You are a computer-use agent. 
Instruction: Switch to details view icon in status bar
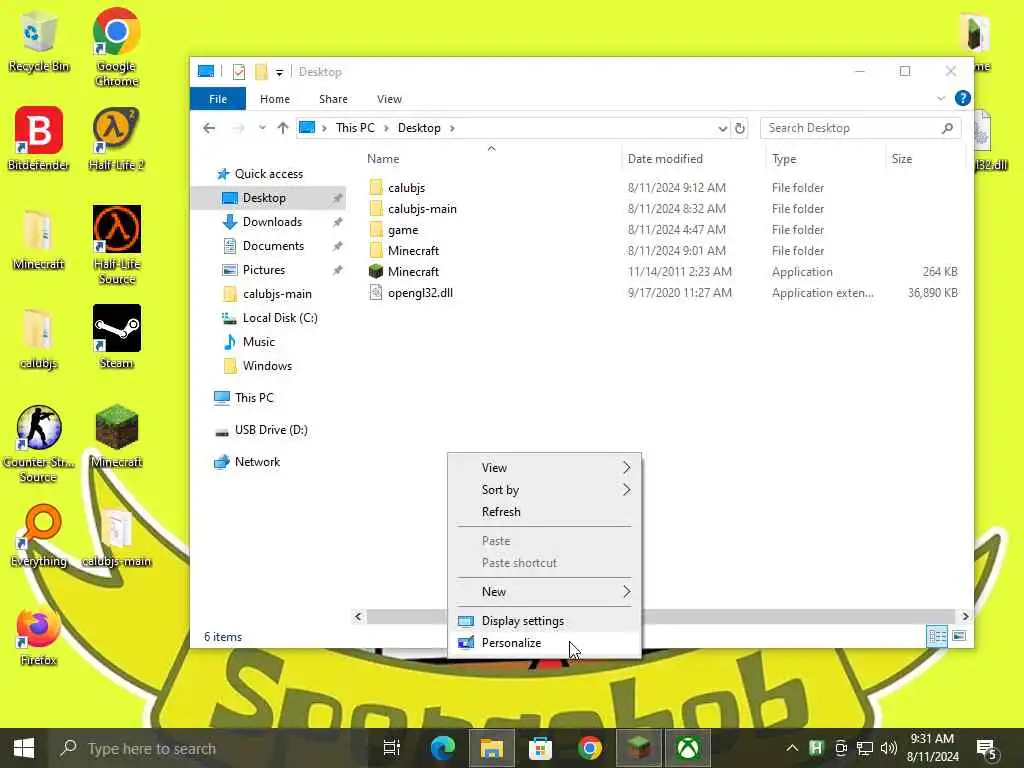tap(937, 636)
